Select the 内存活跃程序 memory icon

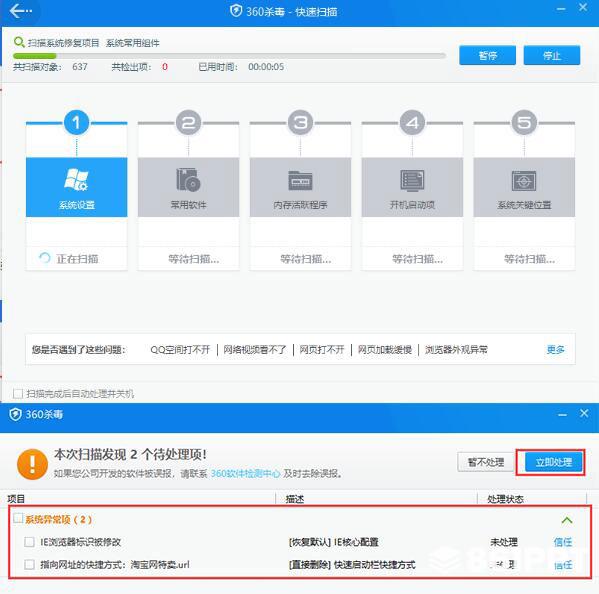click(300, 180)
